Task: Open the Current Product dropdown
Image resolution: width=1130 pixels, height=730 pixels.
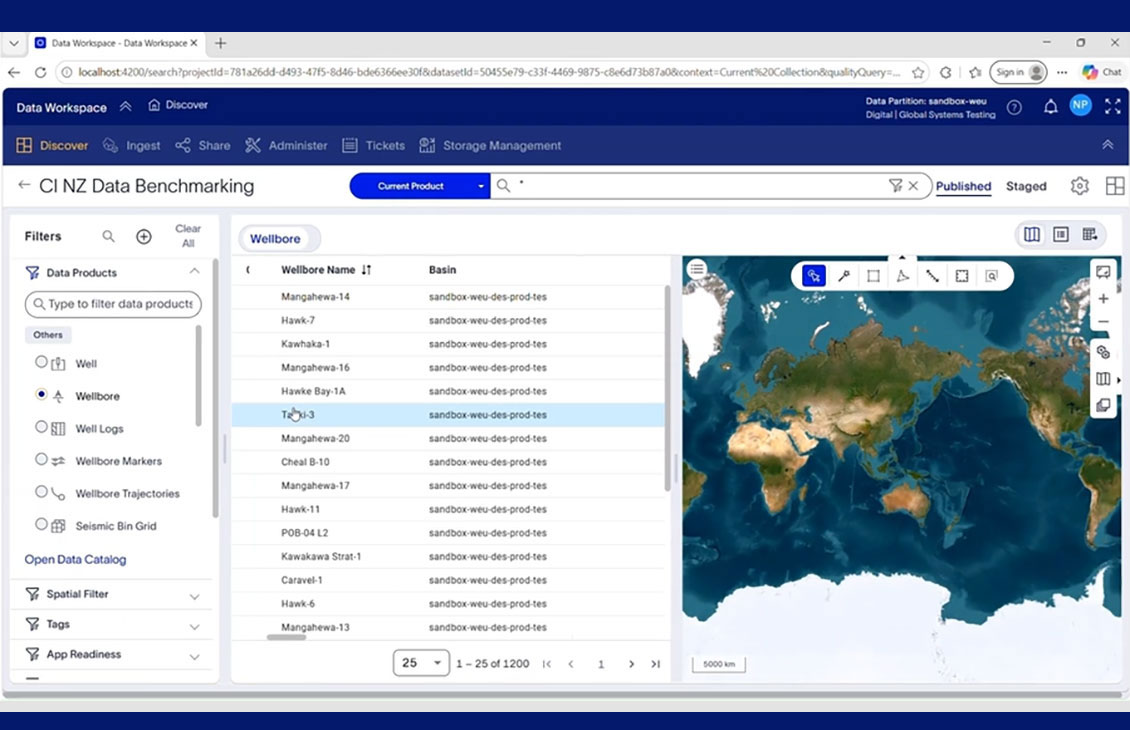Action: click(x=419, y=186)
